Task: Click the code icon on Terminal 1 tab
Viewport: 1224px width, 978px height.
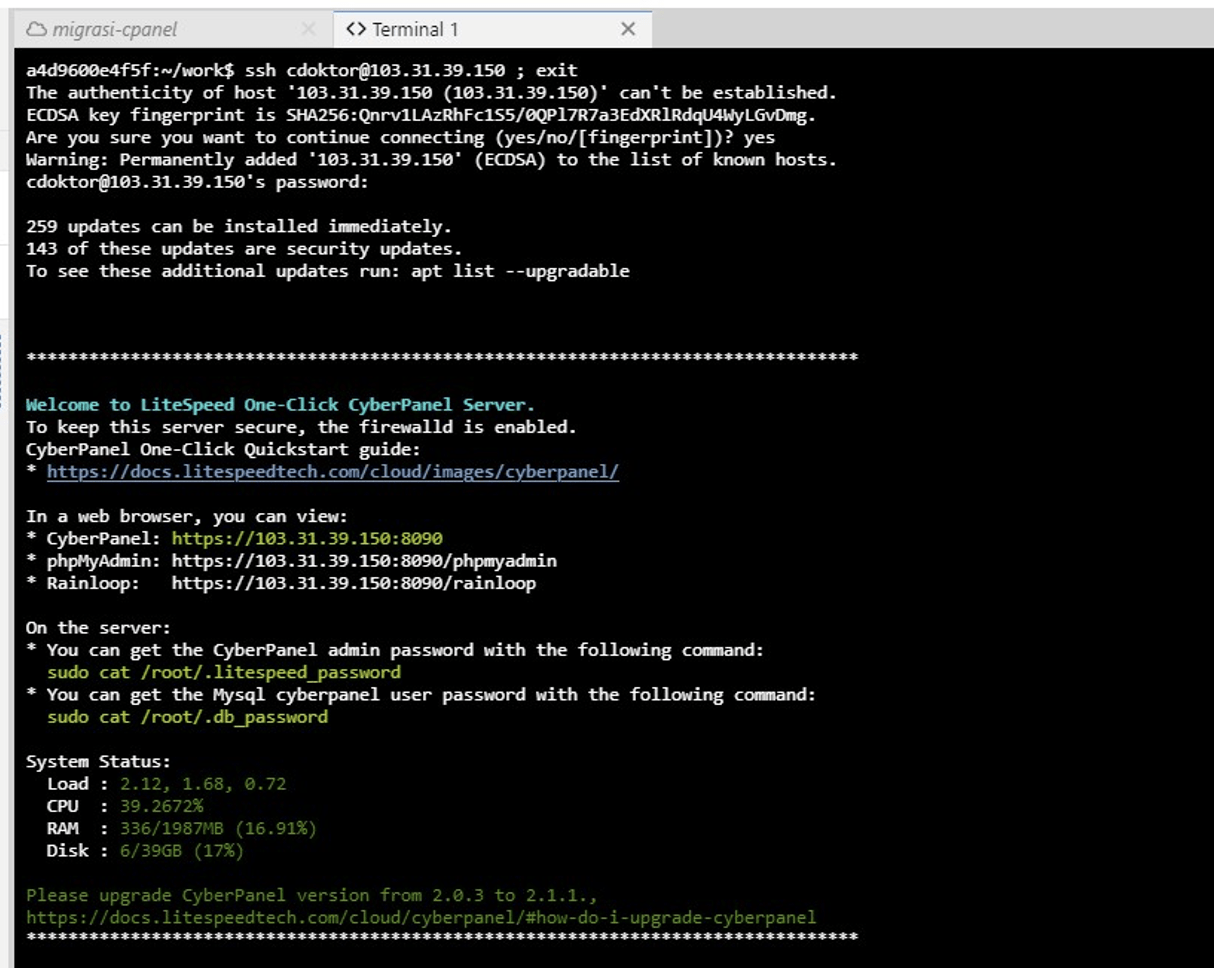Action: pyautogui.click(x=357, y=29)
